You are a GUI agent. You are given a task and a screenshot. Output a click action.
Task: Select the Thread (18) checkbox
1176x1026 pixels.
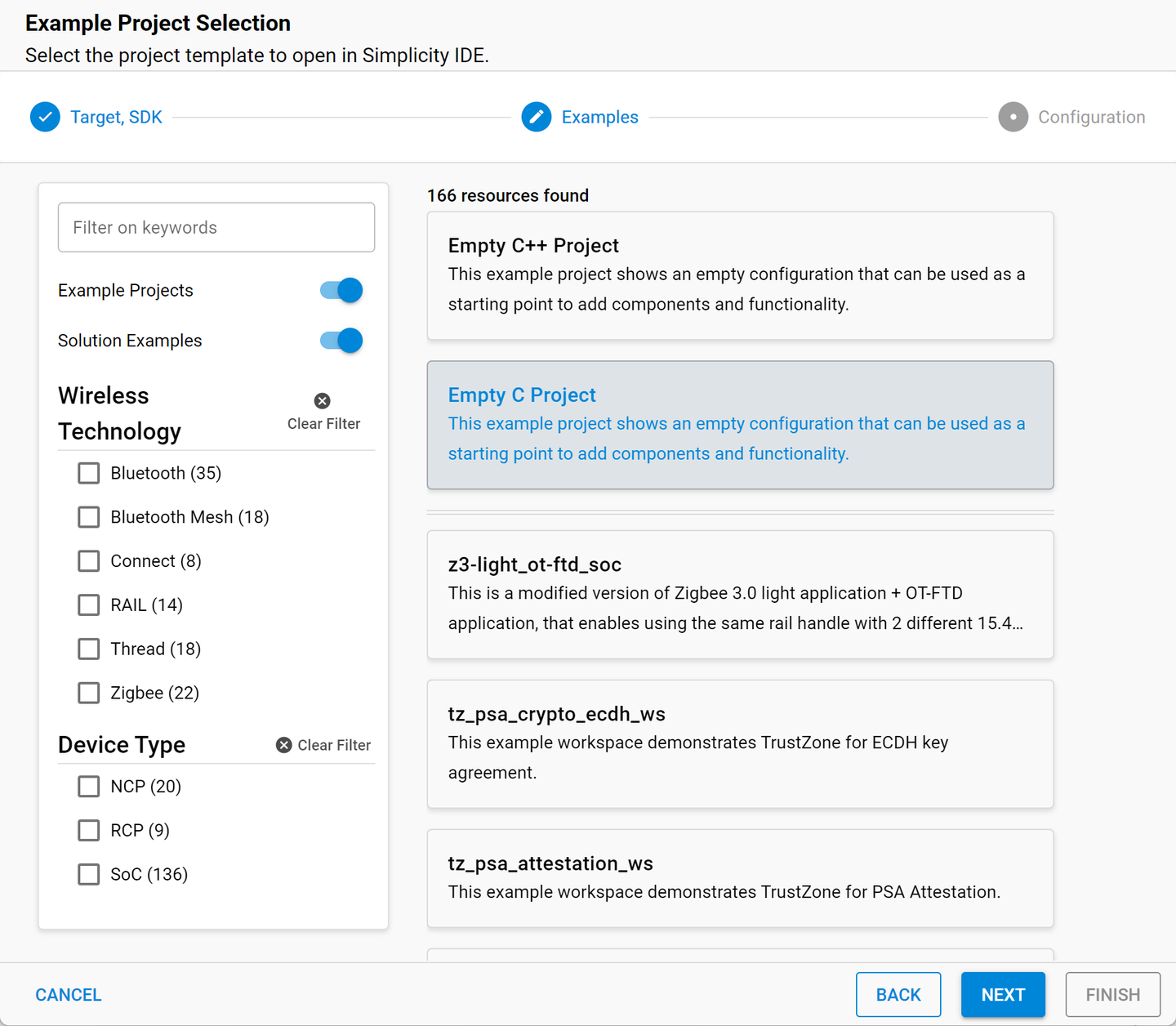pos(89,649)
